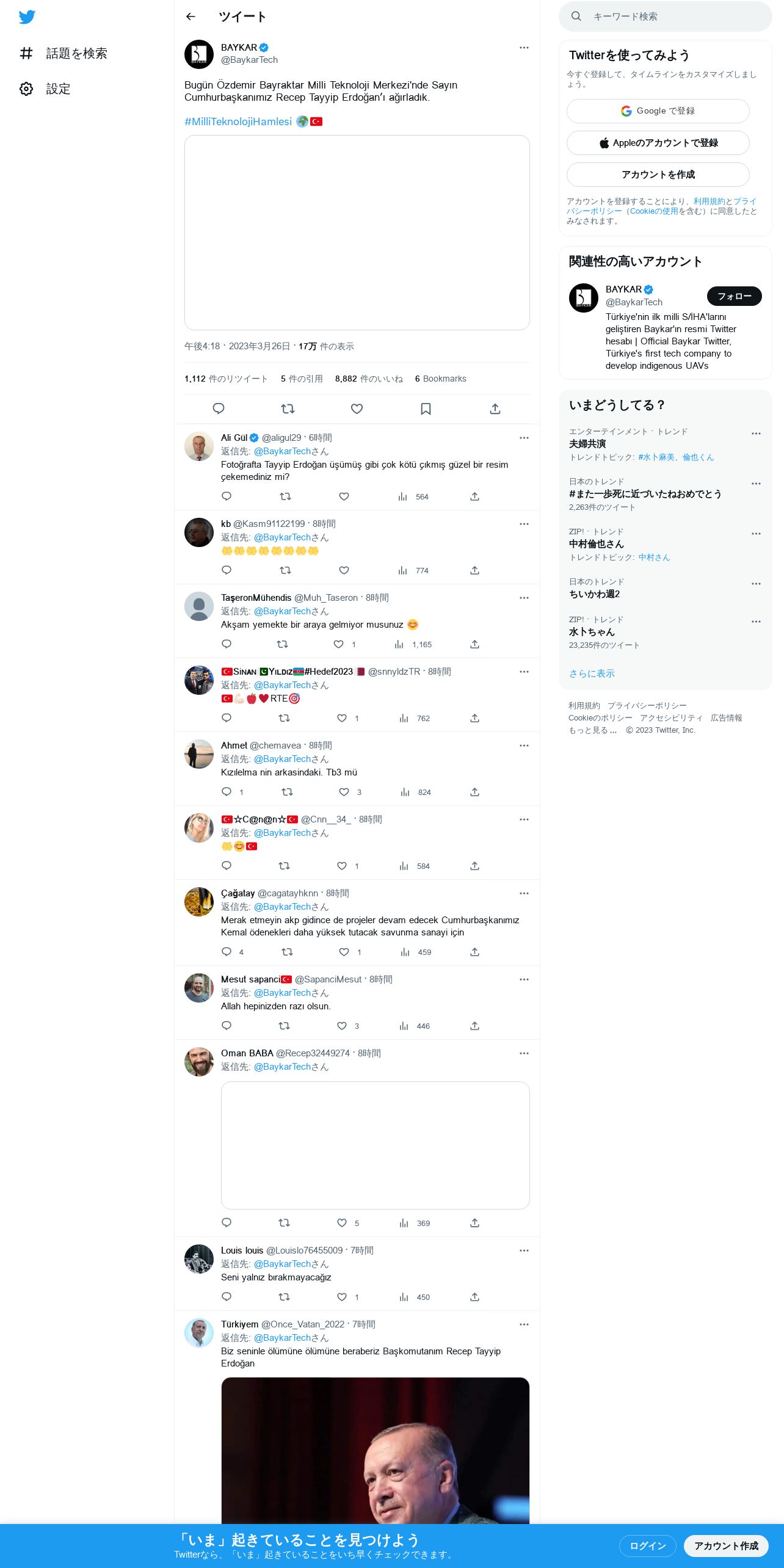Screen dimensions: 784x1568
Task: Follow BAYKAR with フォロー button
Action: point(735,296)
